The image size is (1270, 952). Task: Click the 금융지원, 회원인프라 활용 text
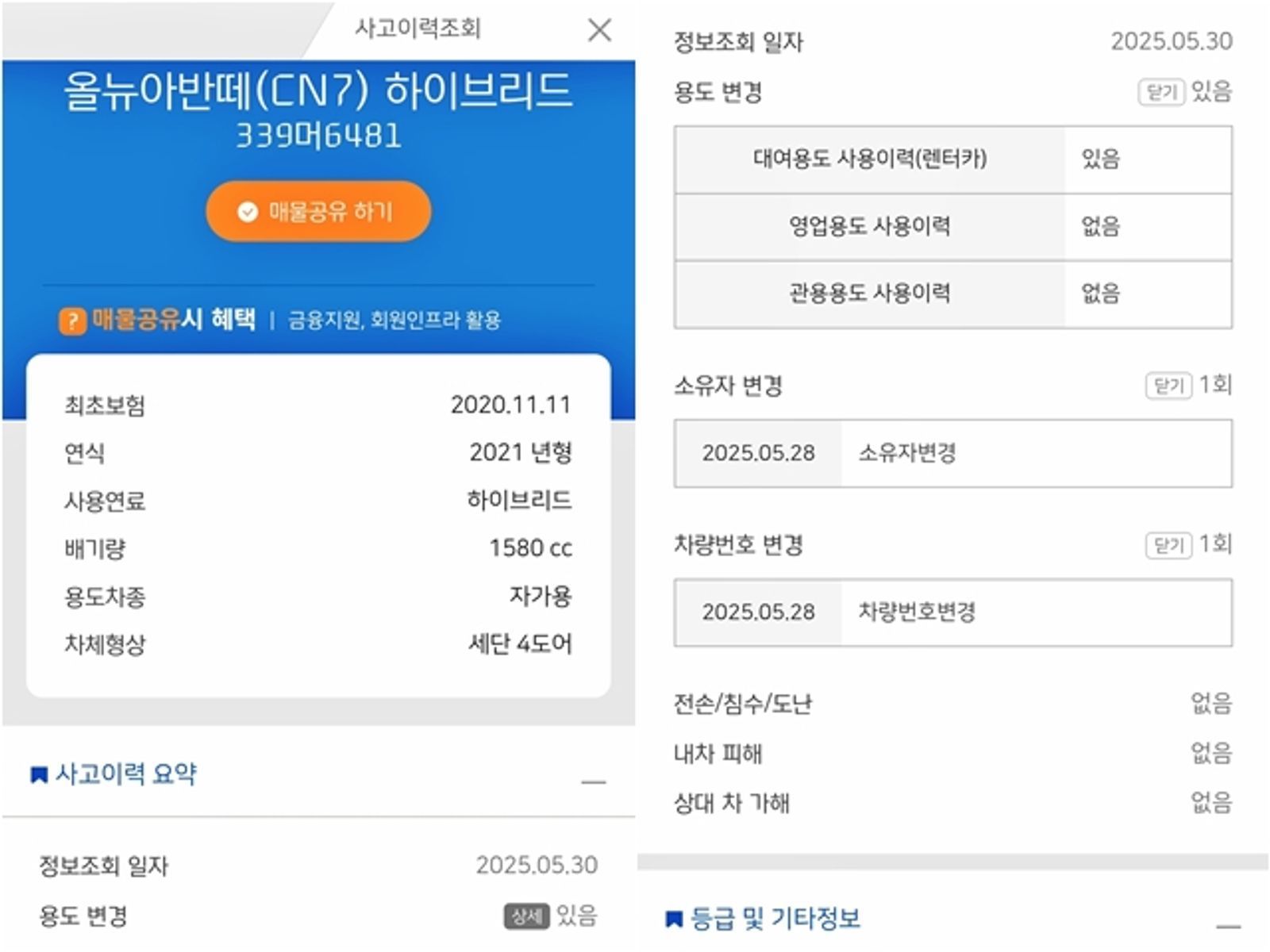pos(394,321)
